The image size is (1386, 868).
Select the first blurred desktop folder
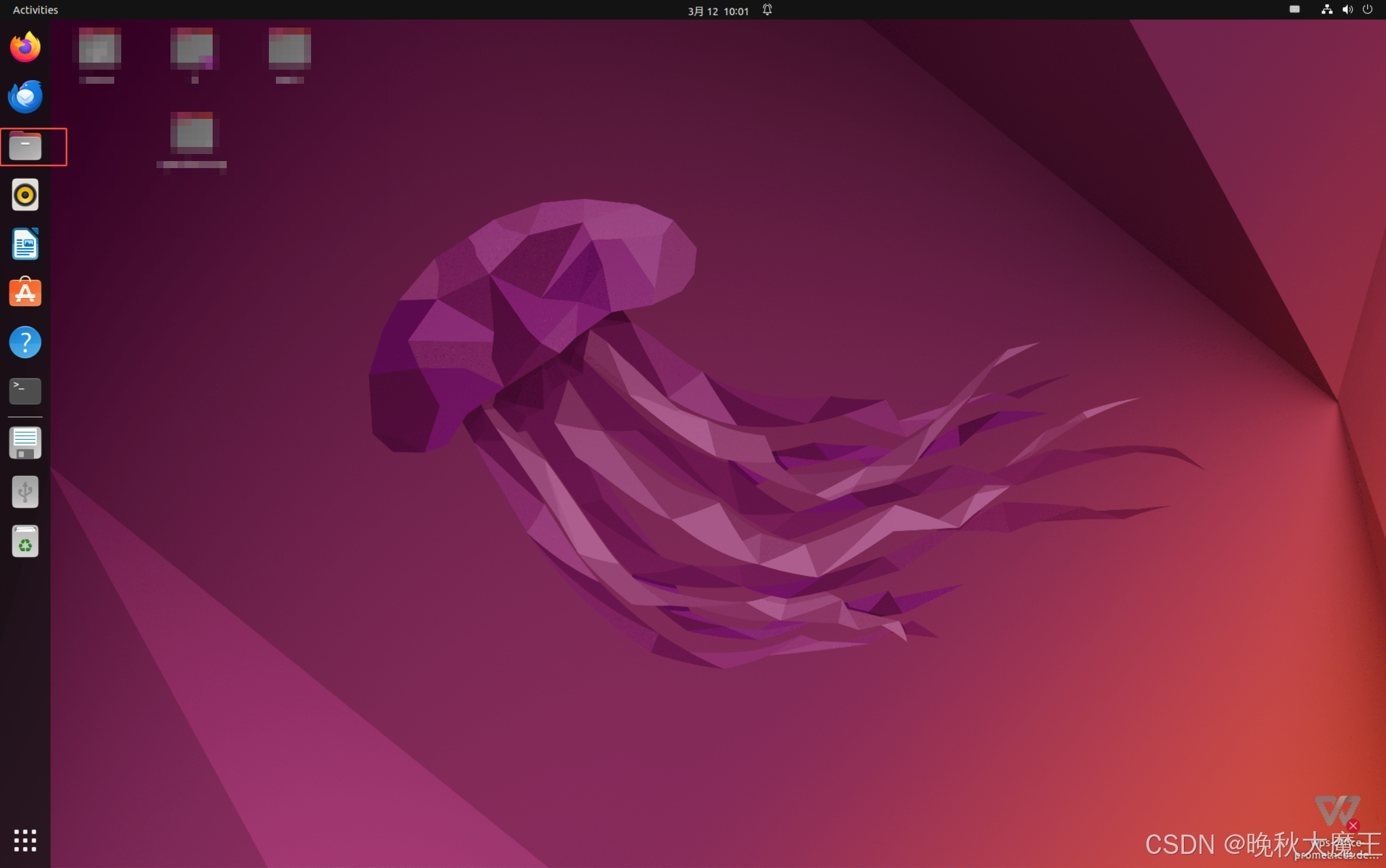[x=100, y=49]
